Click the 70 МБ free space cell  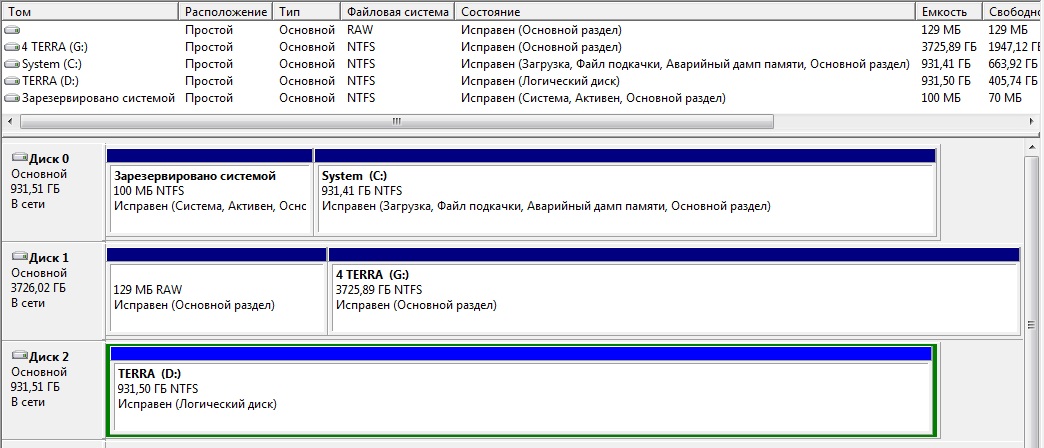pyautogui.click(x=1005, y=99)
